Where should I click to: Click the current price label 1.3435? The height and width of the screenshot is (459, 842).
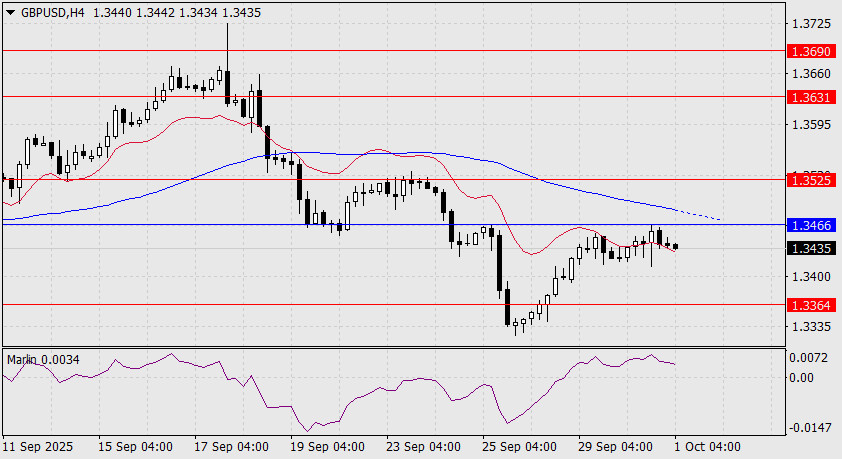pos(811,249)
